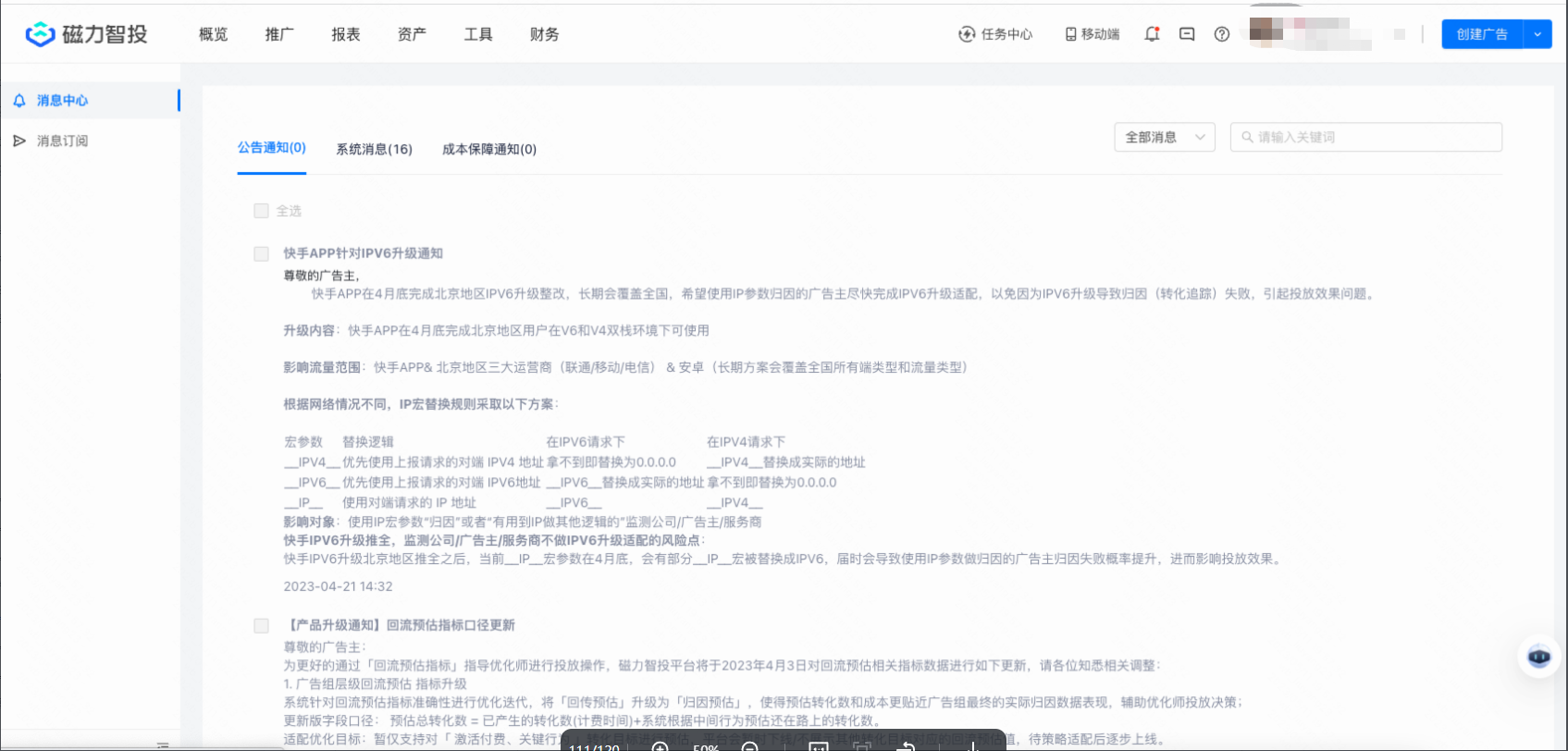Click the 50% zoom value in the bottom bar
This screenshot has width=1568, height=751.
click(706, 746)
